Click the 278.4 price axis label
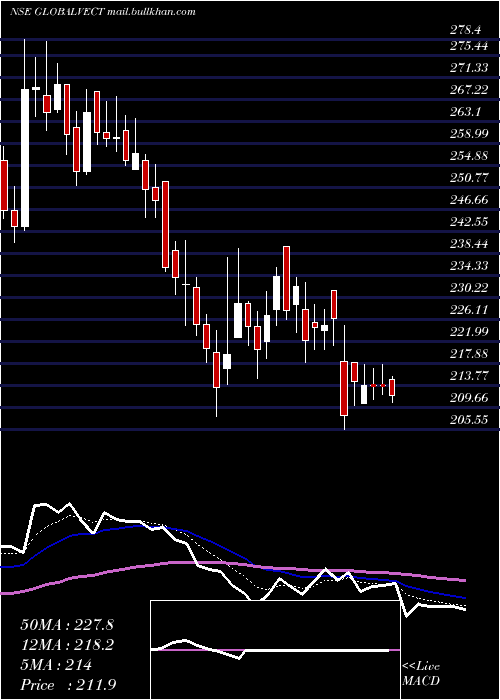Screen dimensions: 500x700 (465, 30)
